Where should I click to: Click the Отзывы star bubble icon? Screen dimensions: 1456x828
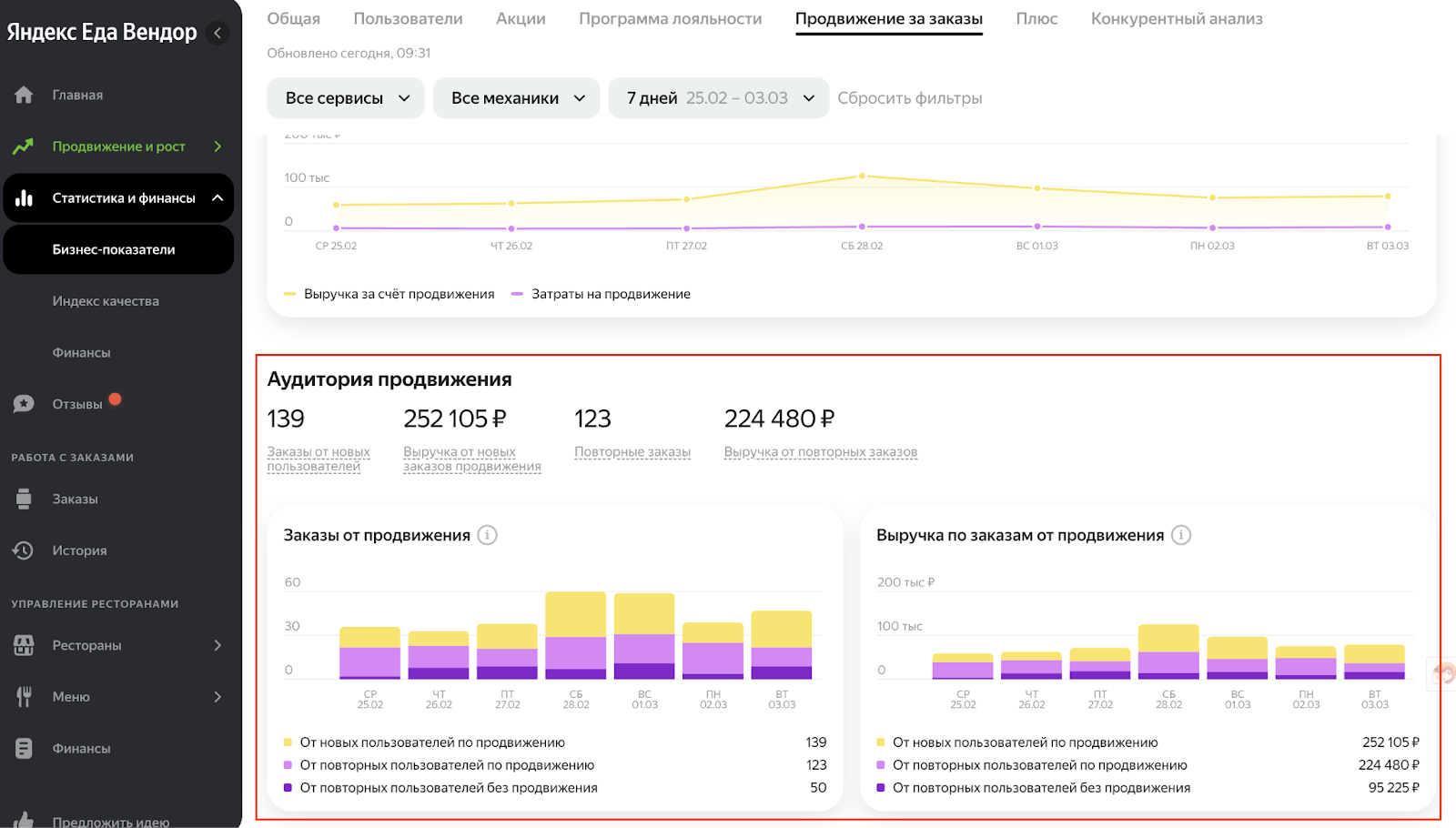click(x=24, y=404)
